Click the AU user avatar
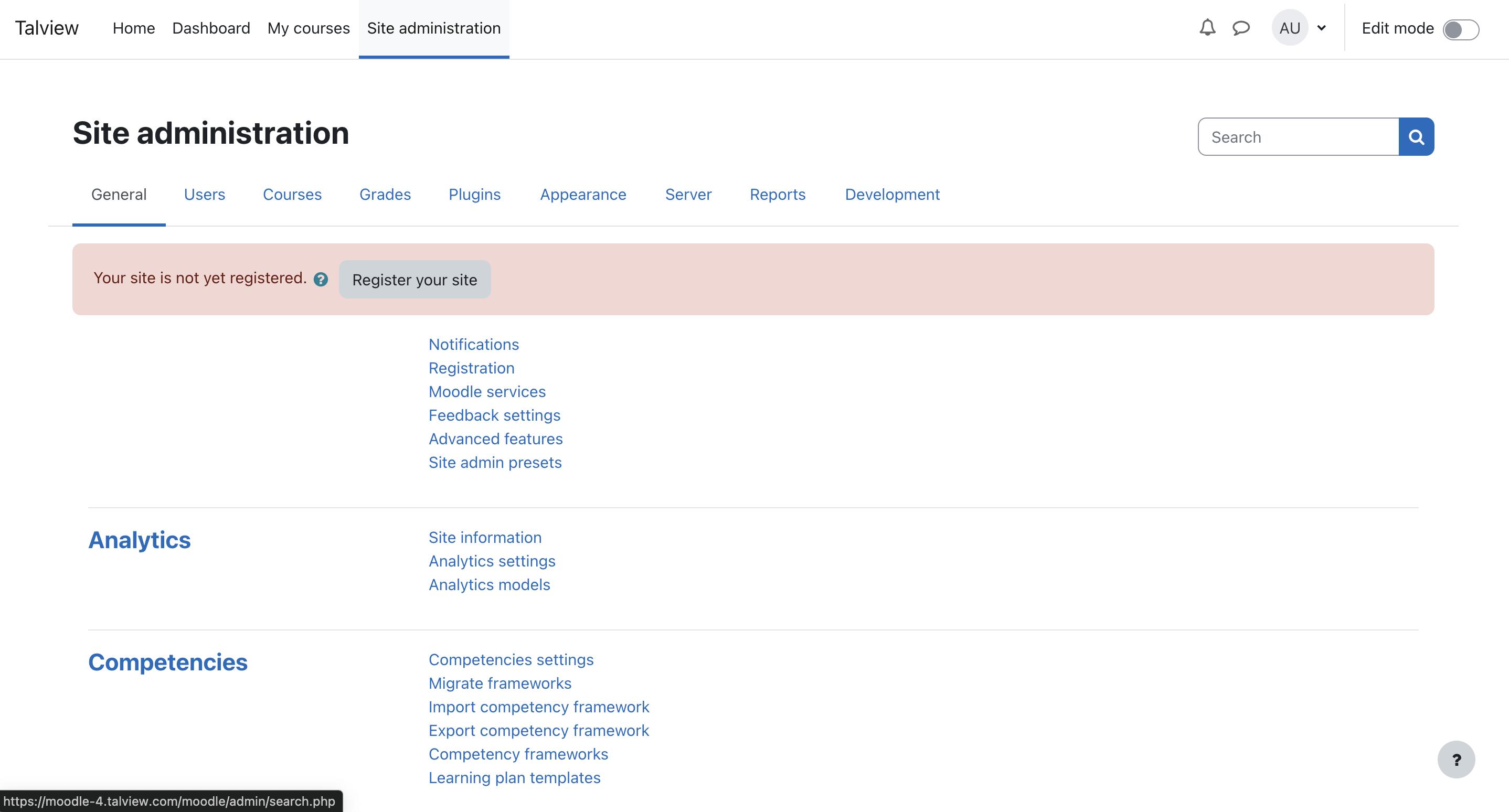 [1289, 27]
